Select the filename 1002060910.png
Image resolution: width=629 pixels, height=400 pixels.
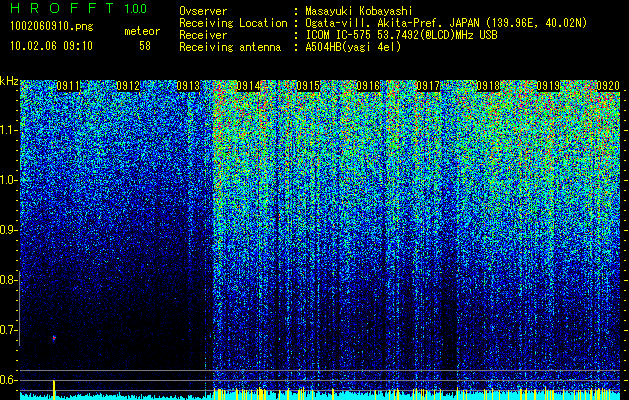[x=52, y=26]
